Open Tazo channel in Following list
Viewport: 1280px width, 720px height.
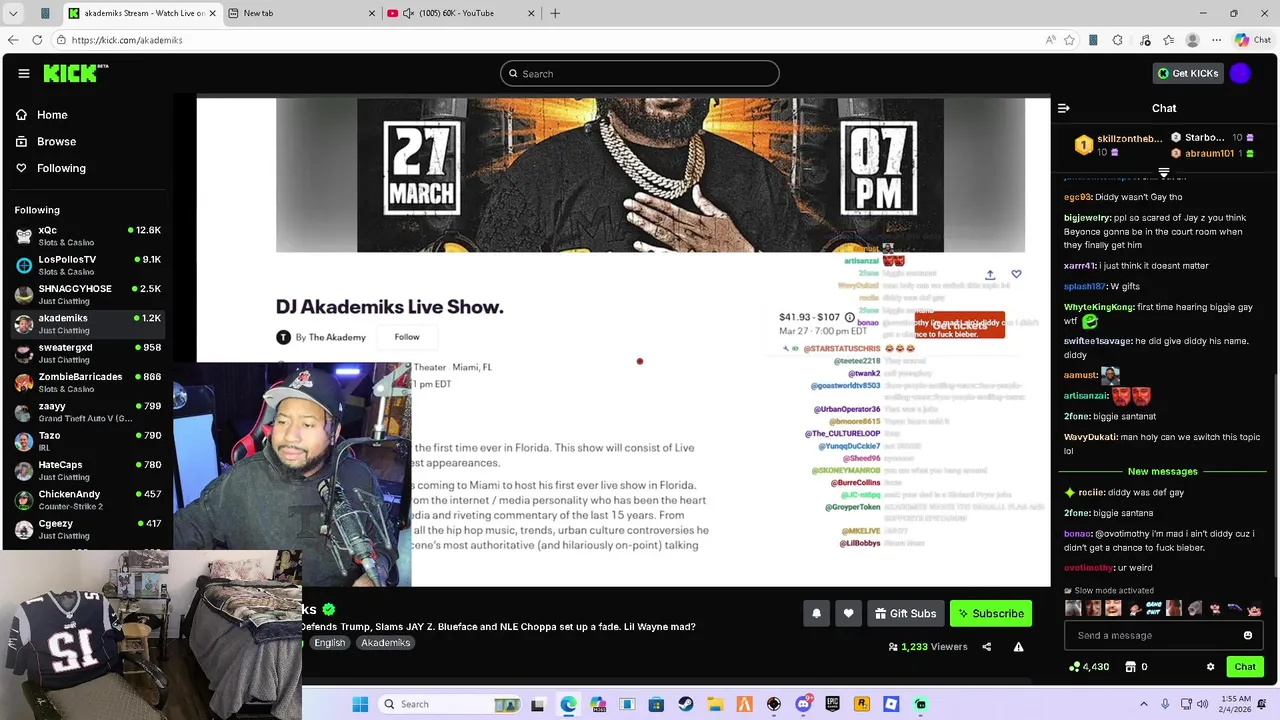(x=88, y=441)
